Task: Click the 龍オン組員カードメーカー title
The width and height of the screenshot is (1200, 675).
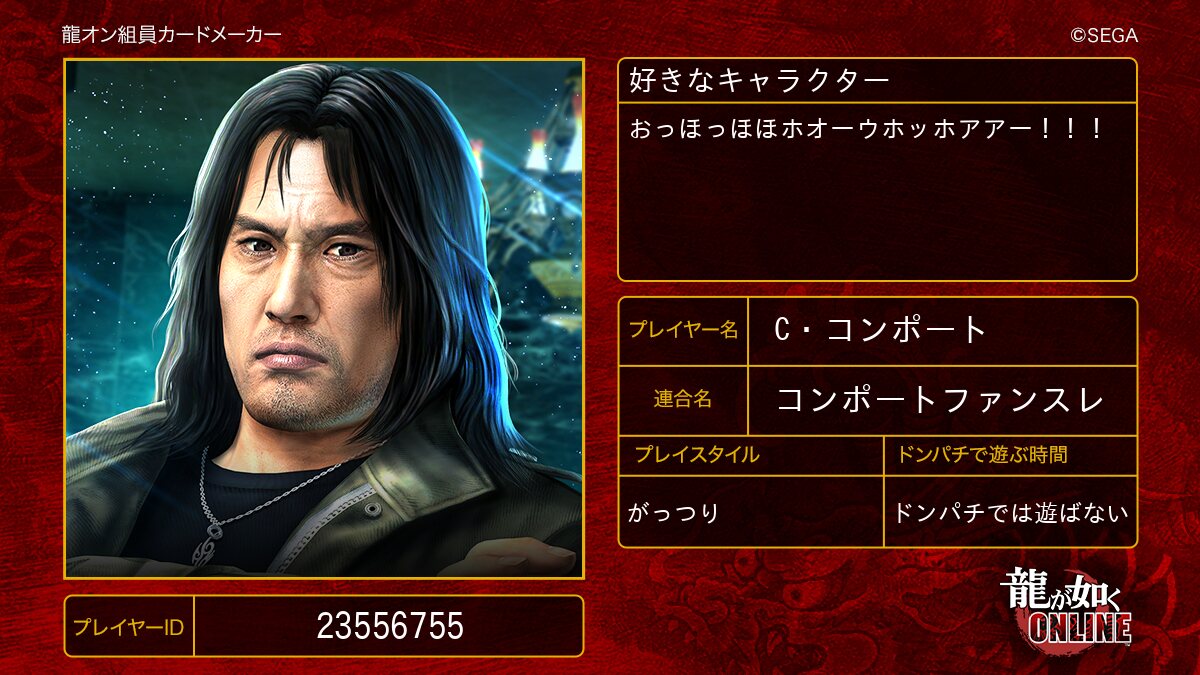Action: [171, 35]
